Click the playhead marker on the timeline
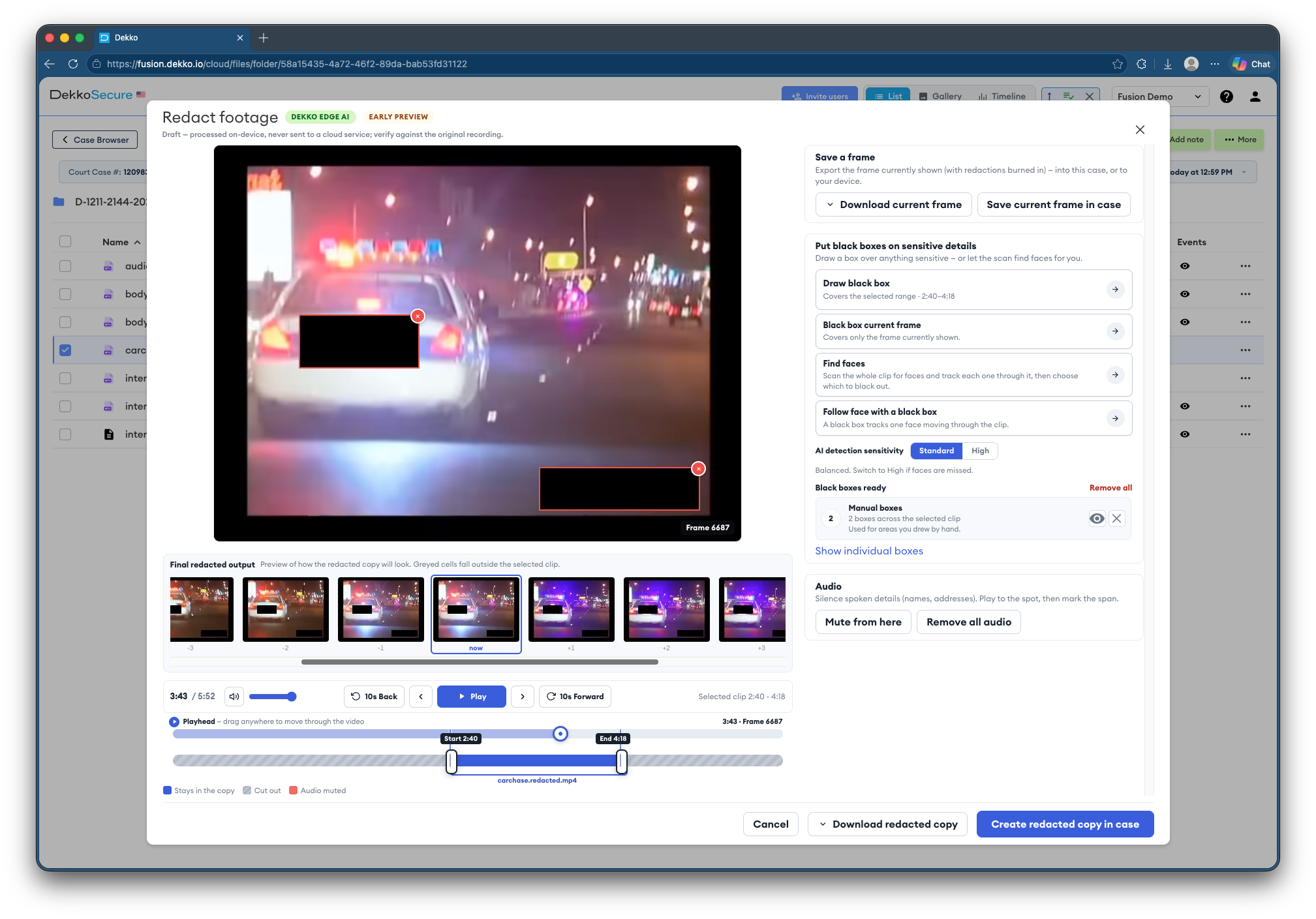The height and width of the screenshot is (919, 1316). point(560,734)
